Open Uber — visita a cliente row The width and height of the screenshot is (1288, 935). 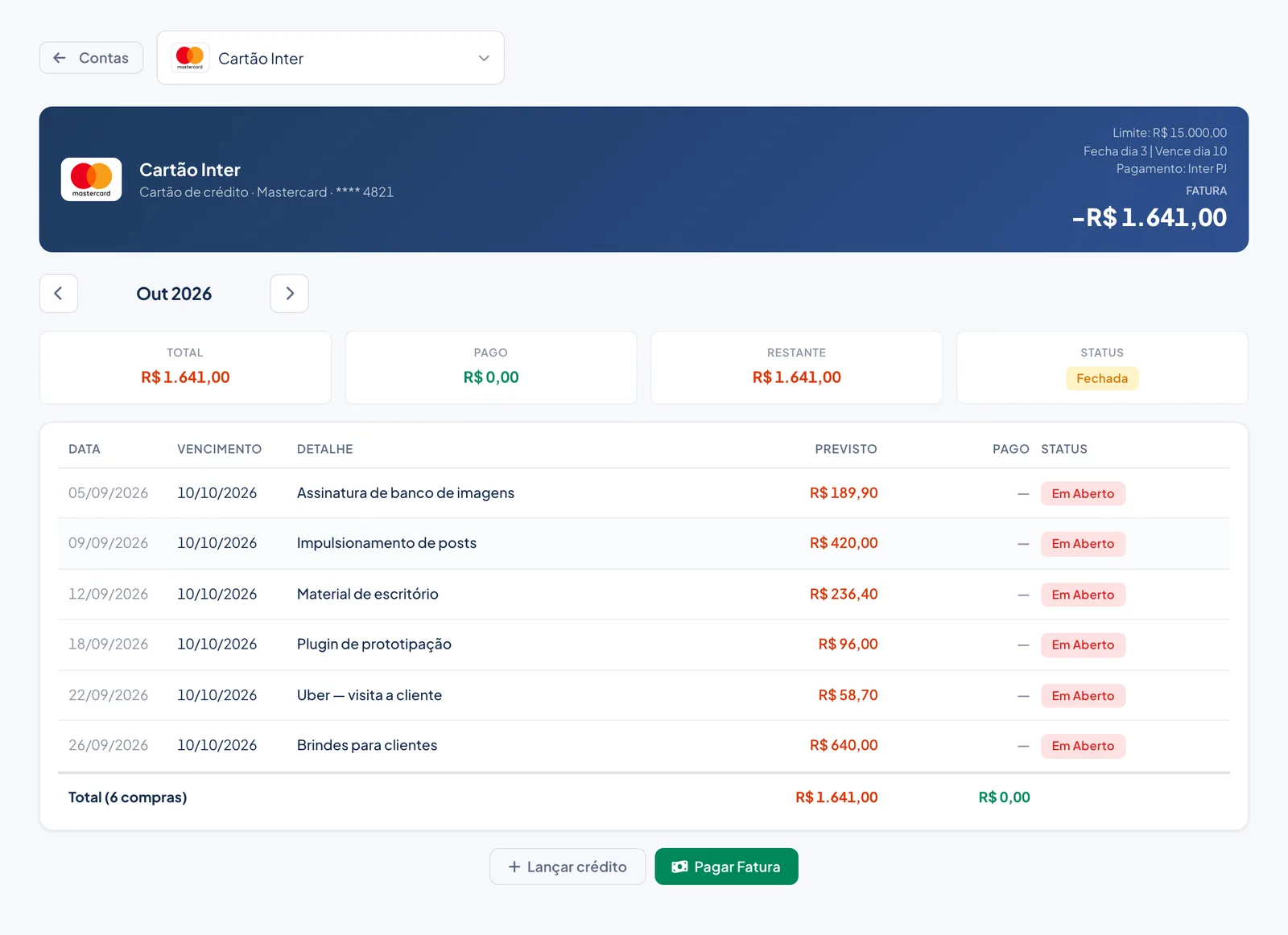644,695
